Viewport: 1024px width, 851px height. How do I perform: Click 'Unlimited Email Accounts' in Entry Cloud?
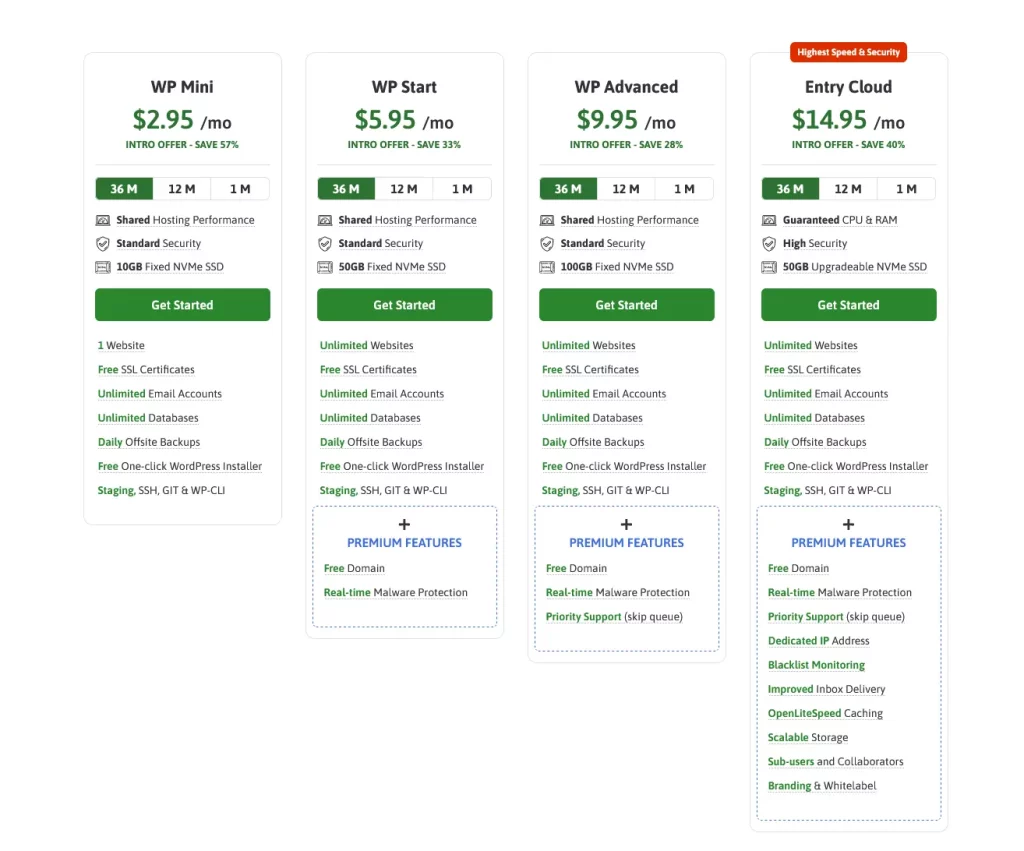point(826,394)
